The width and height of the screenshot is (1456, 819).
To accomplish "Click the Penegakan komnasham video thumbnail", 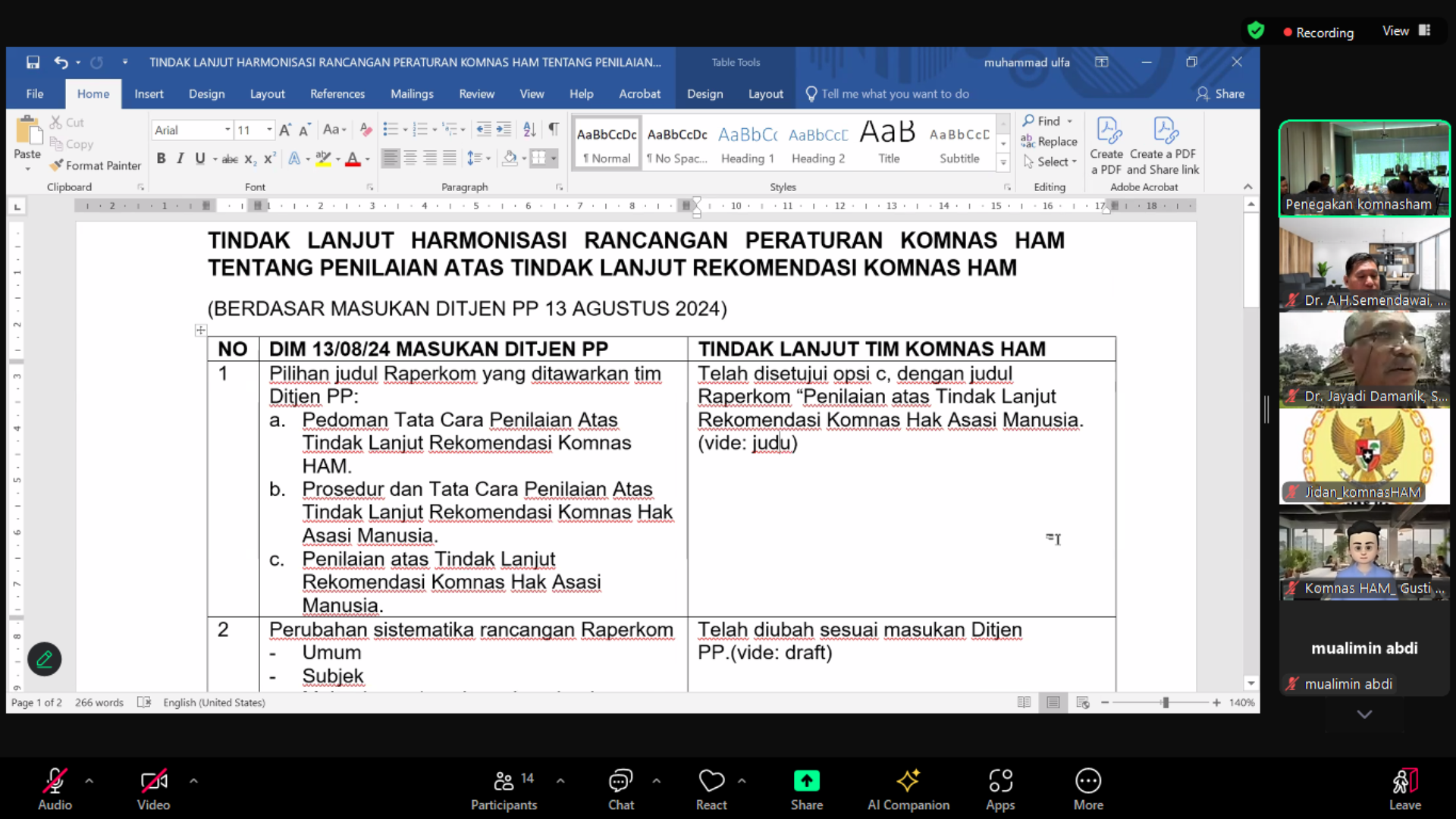I will pyautogui.click(x=1364, y=168).
